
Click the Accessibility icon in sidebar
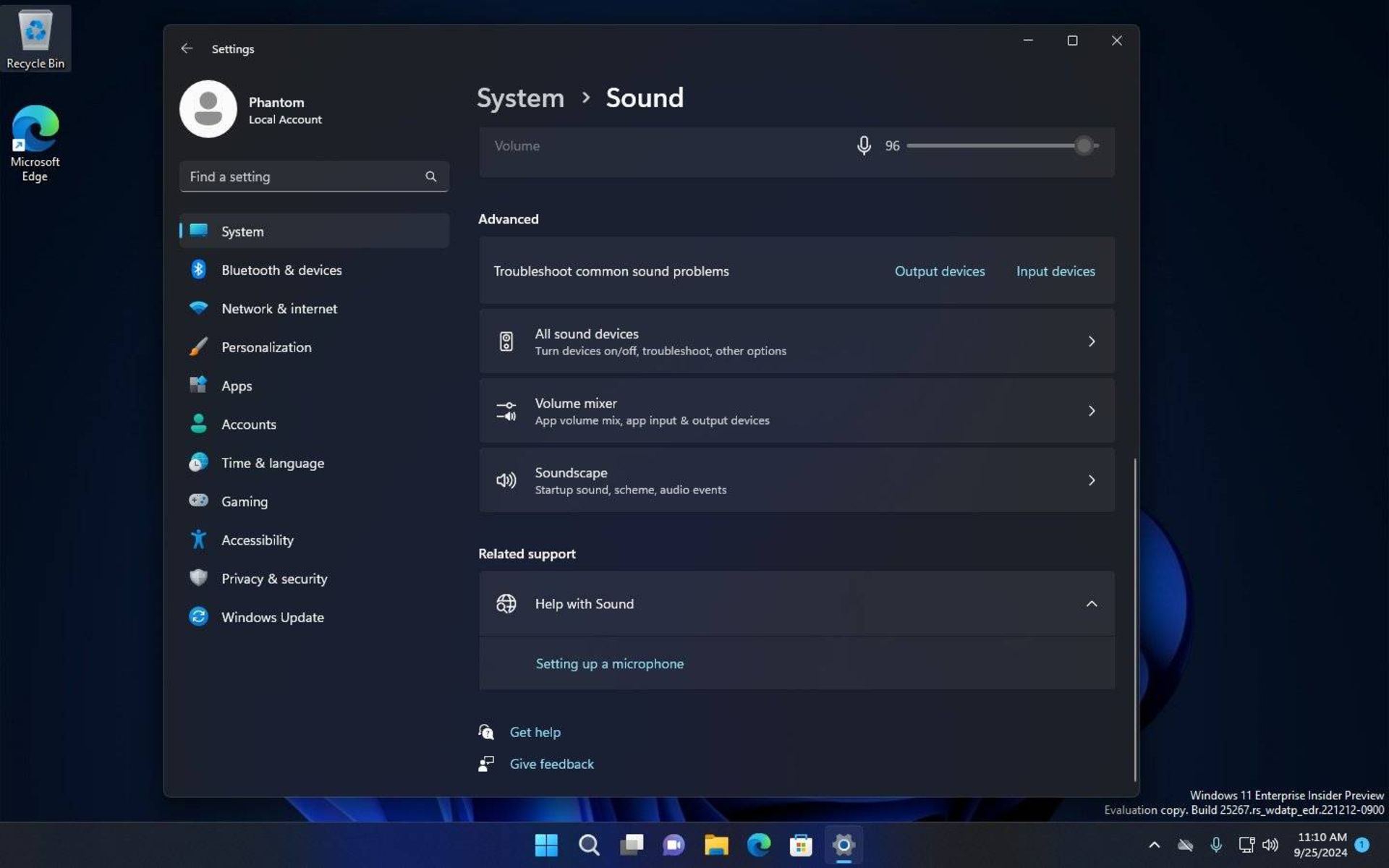[x=198, y=539]
